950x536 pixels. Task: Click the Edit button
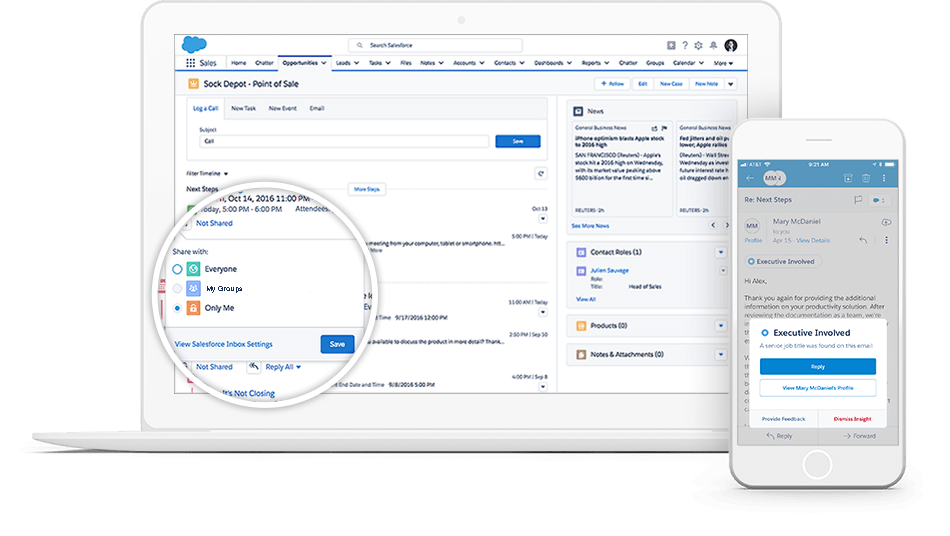[x=643, y=84]
